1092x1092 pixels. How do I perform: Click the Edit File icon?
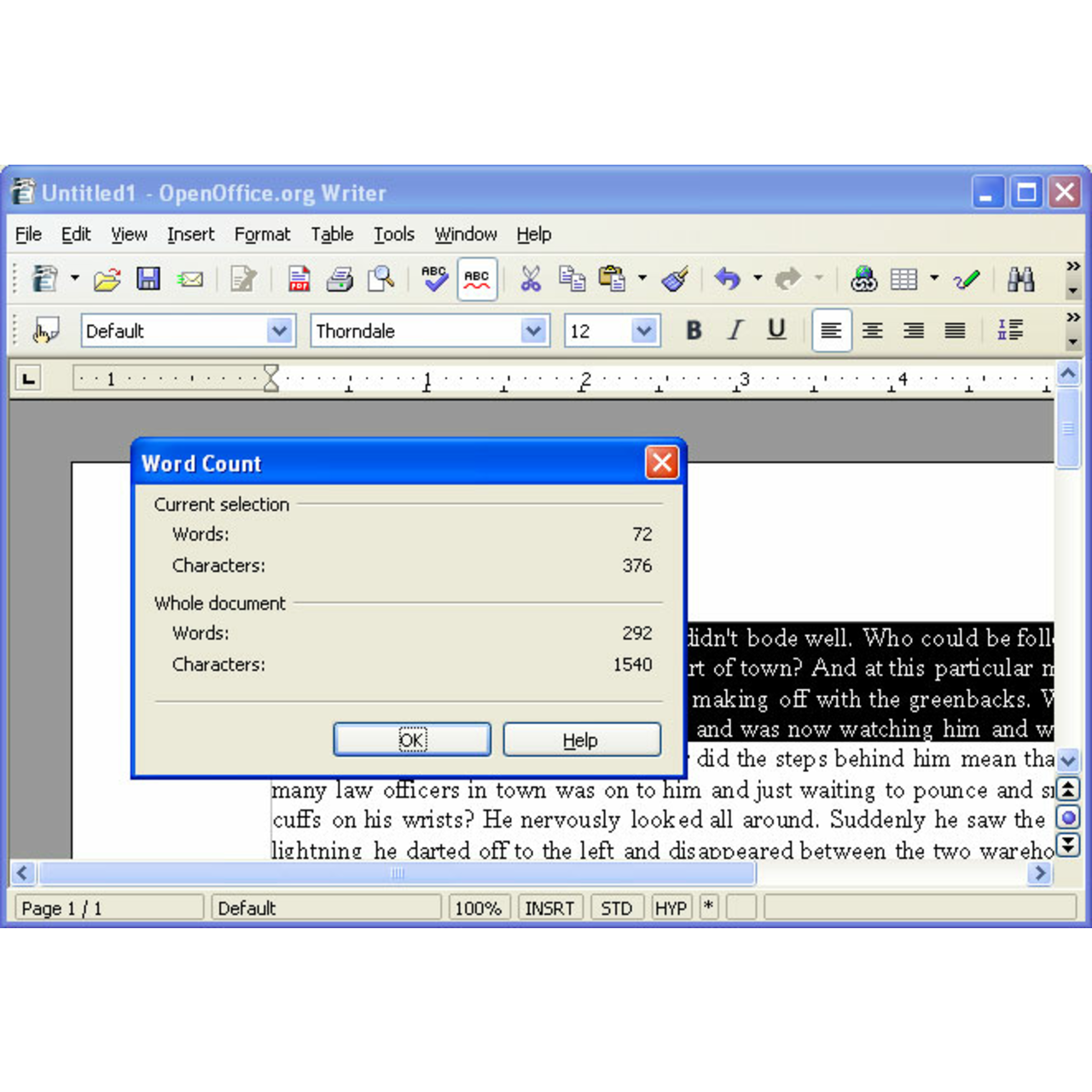[244, 279]
